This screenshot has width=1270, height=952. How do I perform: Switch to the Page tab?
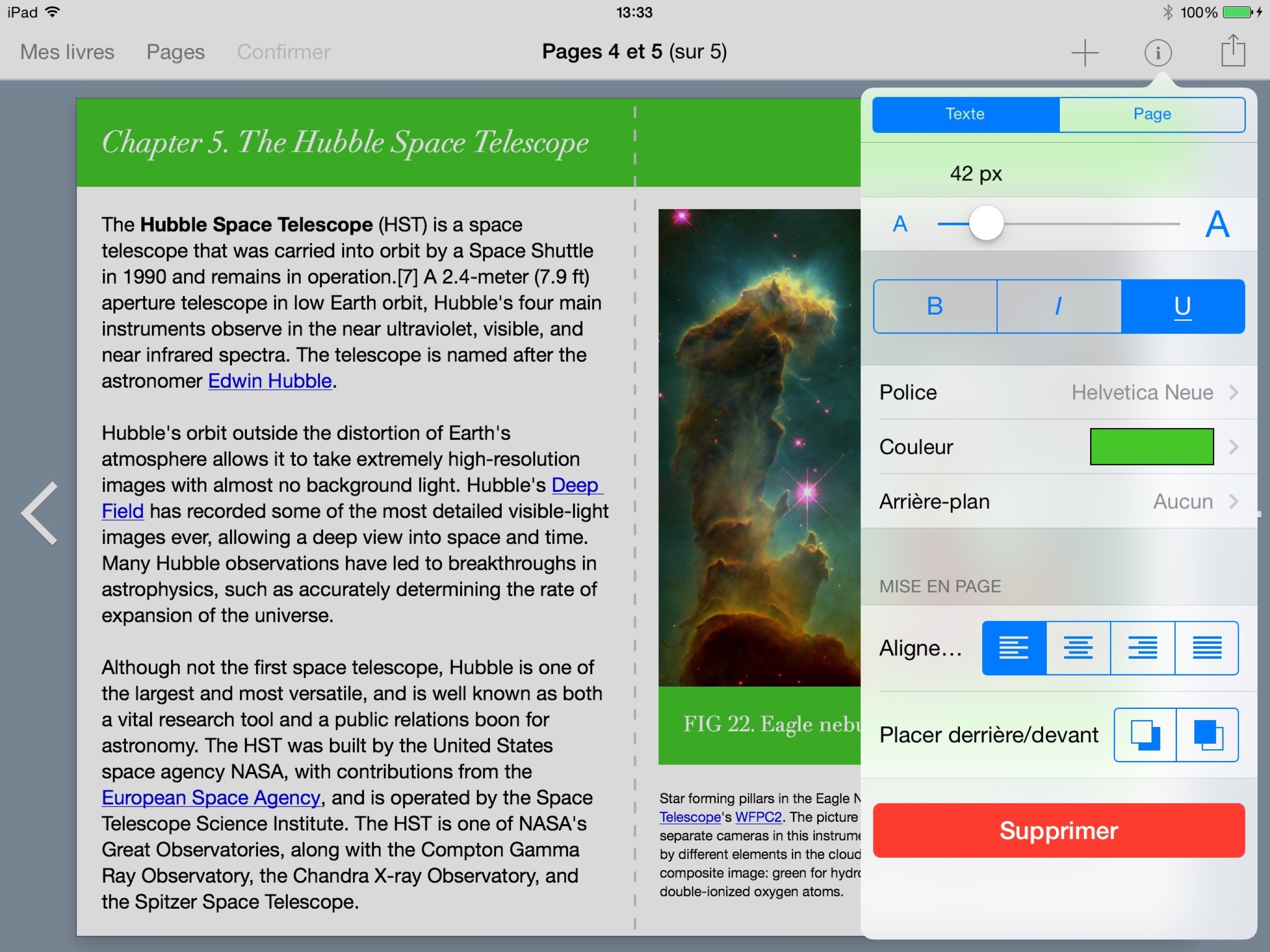point(1151,114)
